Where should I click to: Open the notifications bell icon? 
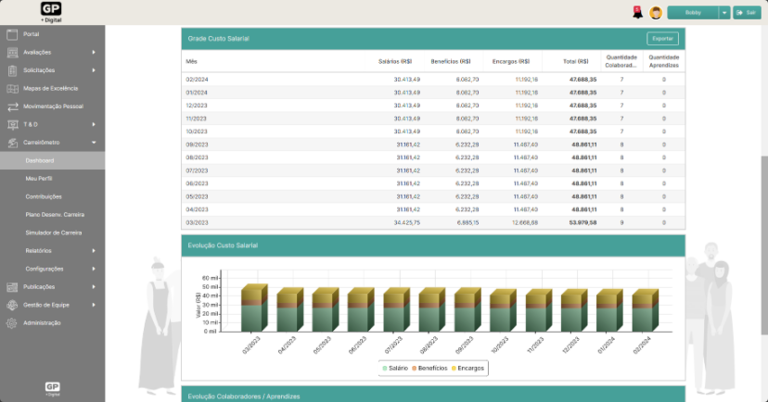637,12
